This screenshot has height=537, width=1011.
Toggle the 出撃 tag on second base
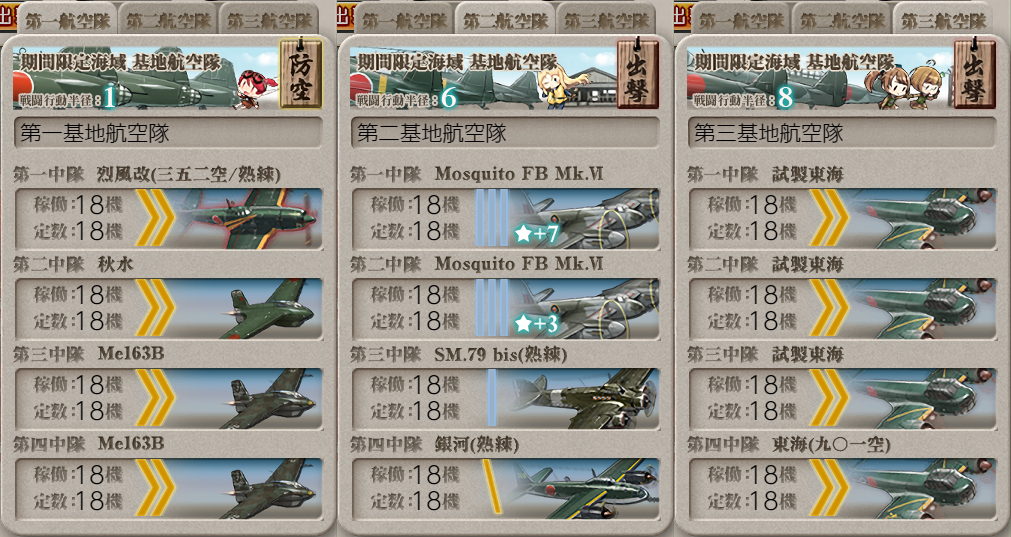638,74
